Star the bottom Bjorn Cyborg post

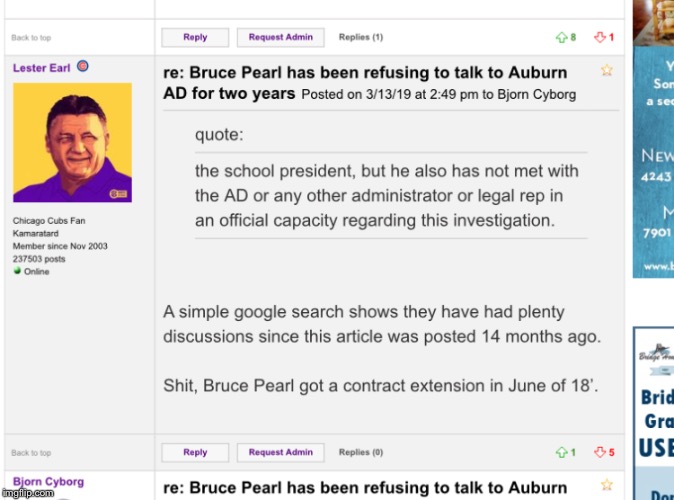pos(606,486)
